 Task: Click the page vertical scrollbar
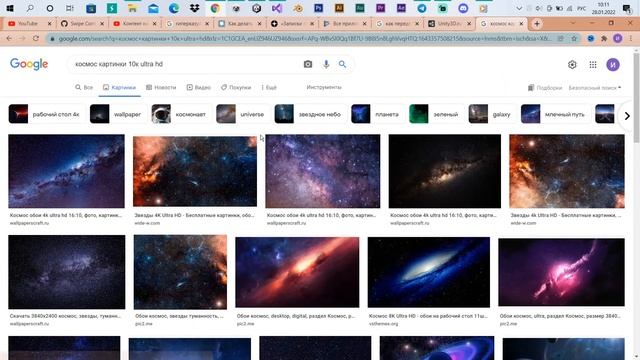tap(636, 98)
